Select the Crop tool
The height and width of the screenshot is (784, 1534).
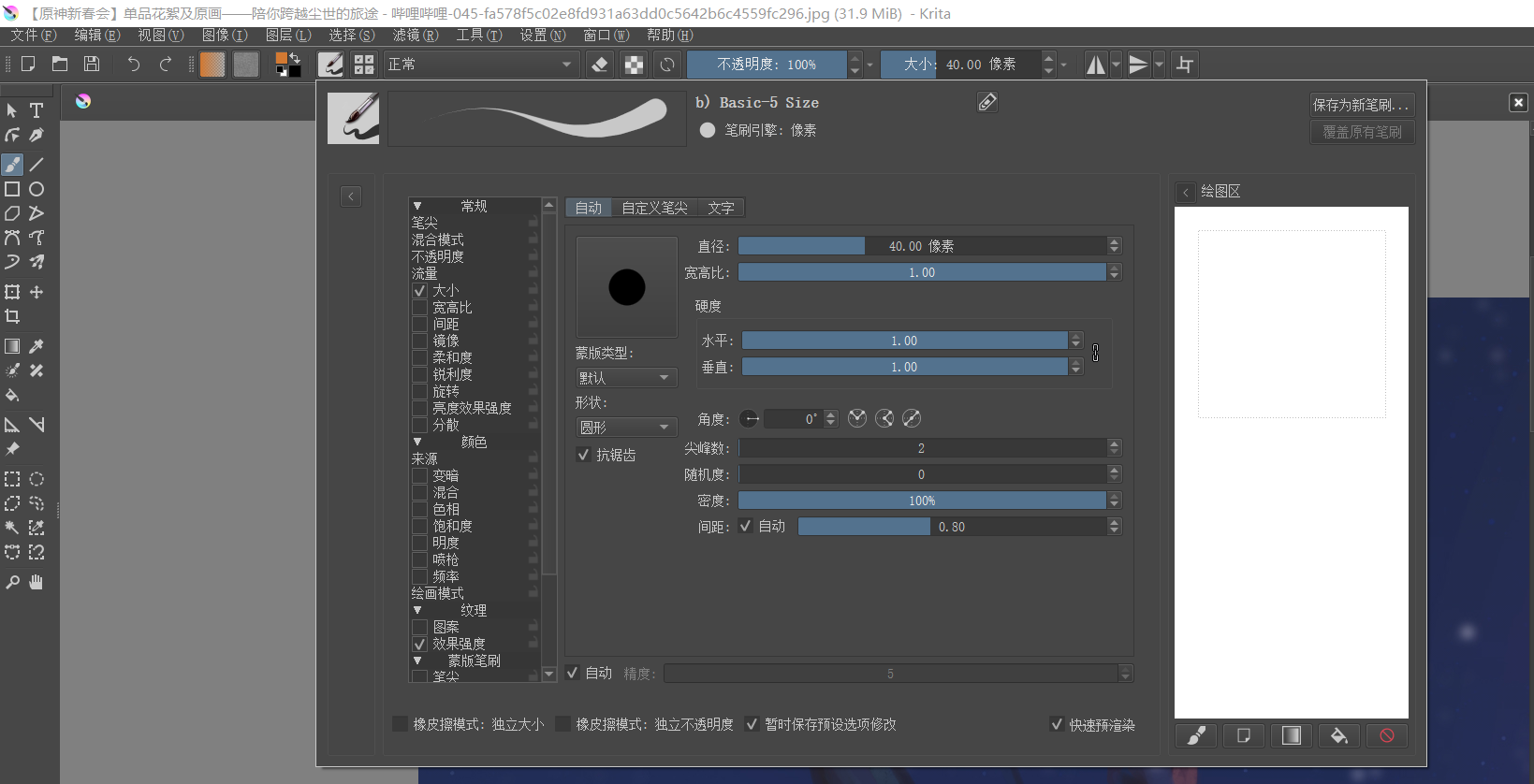pos(12,317)
